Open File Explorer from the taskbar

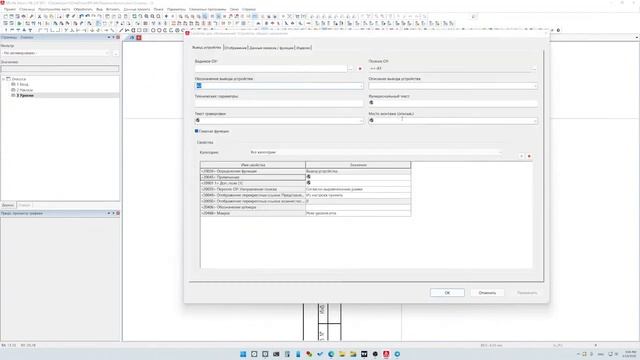pyautogui.click(x=342, y=354)
